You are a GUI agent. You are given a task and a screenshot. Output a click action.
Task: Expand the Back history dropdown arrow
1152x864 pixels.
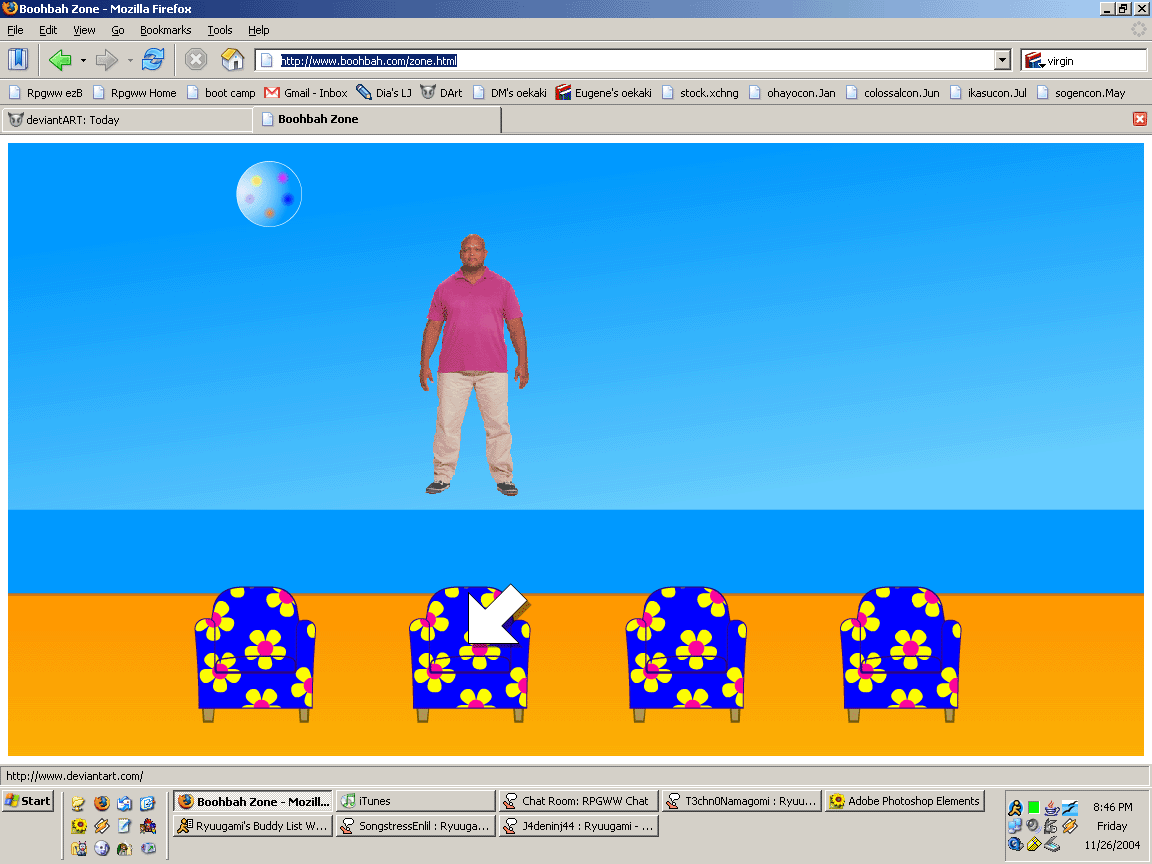tap(83, 60)
